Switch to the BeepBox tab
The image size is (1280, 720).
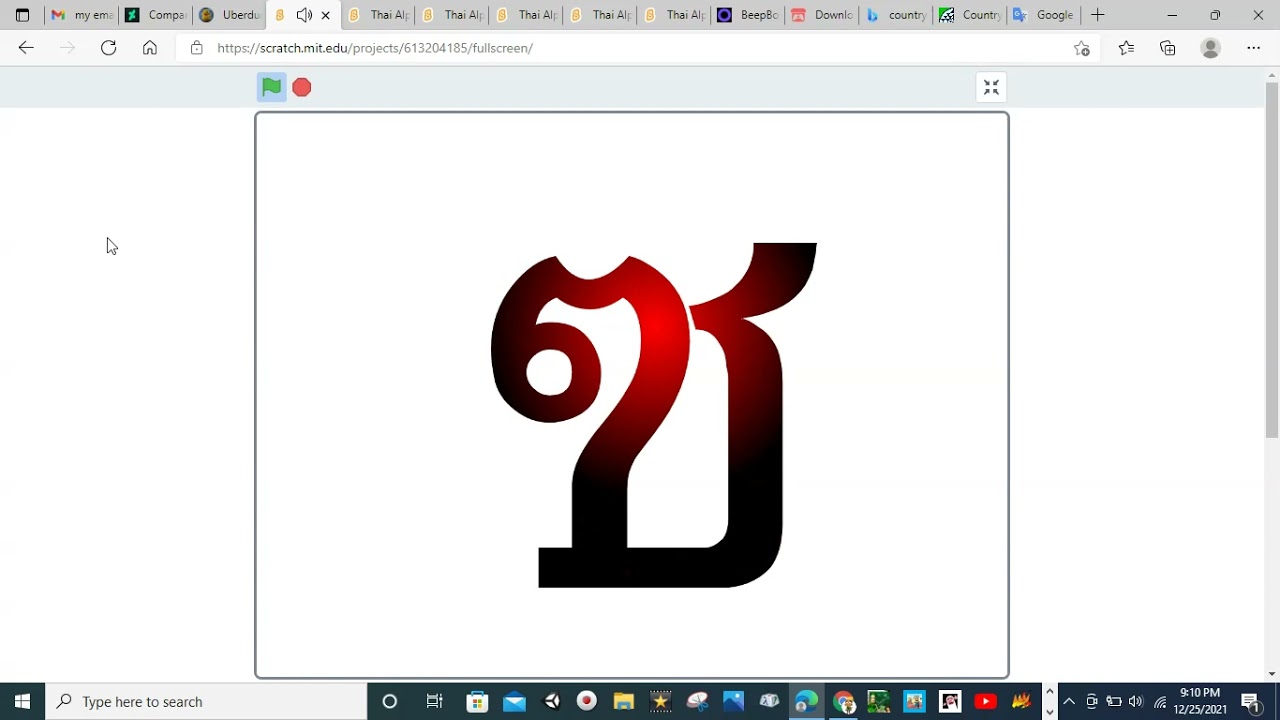coord(747,15)
